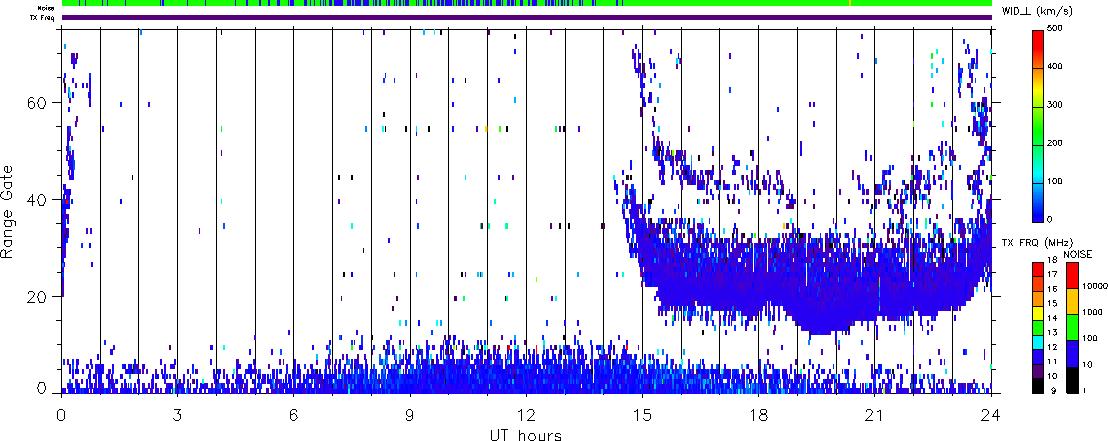1108x441 pixels.
Task: Click the "NOISE" colorbar title on the right
Action: pyautogui.click(x=1078, y=254)
